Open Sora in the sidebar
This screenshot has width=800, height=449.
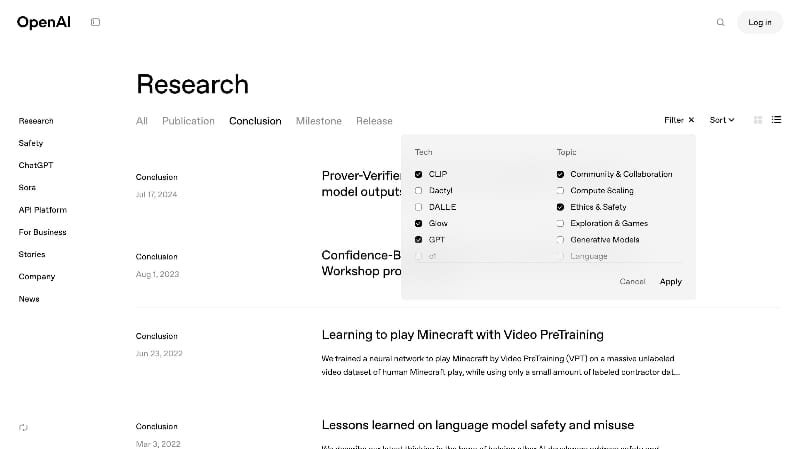click(x=27, y=188)
